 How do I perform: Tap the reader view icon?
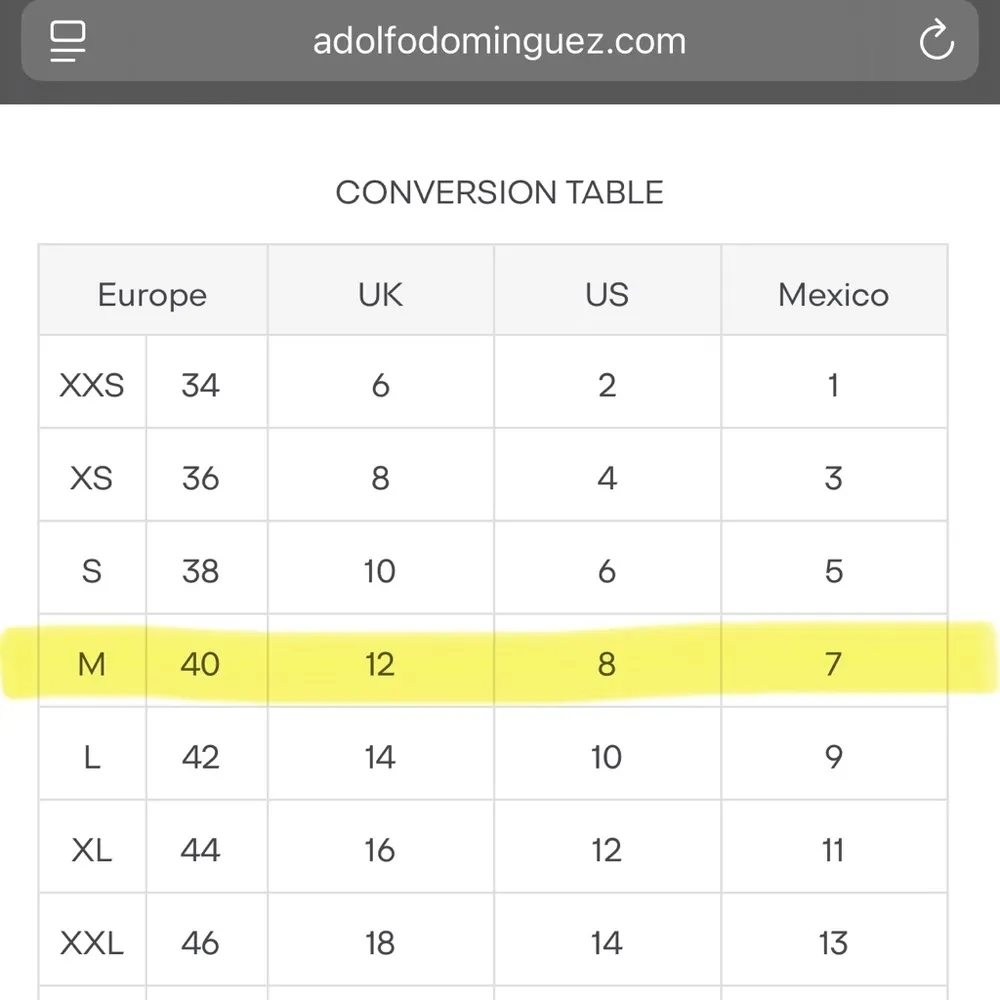tap(68, 41)
